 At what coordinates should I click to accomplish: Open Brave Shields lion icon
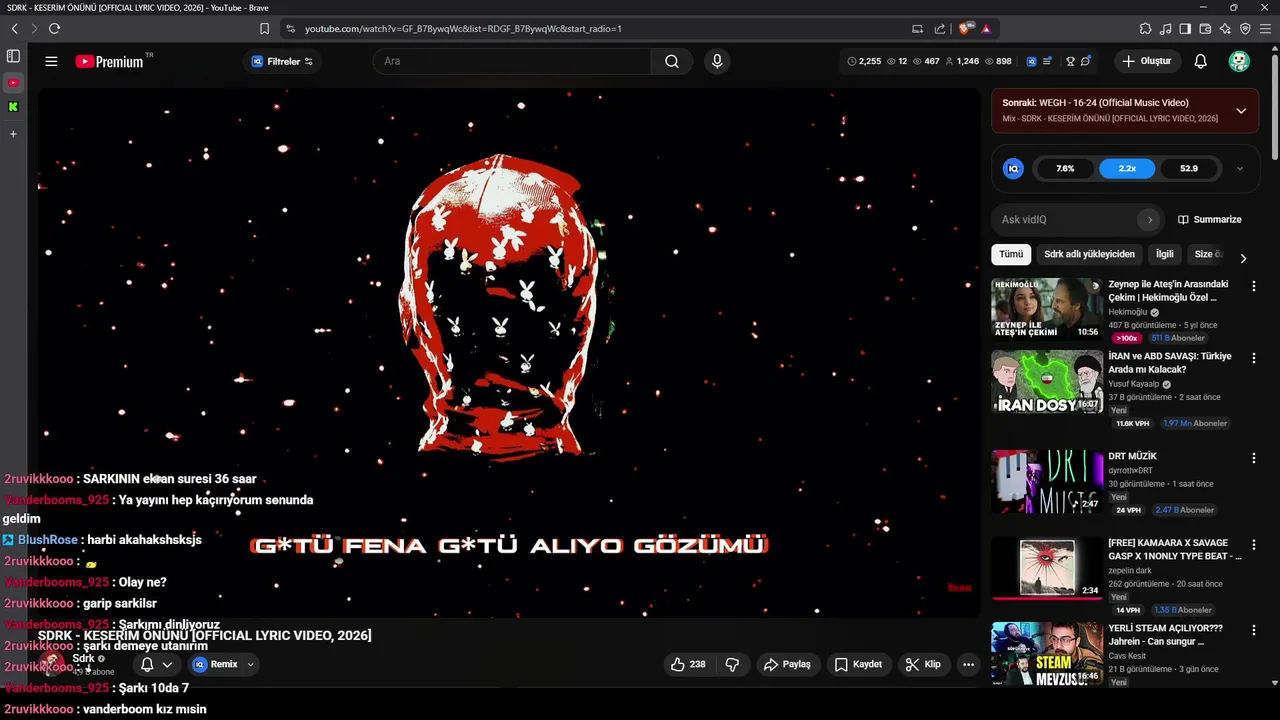pos(965,28)
